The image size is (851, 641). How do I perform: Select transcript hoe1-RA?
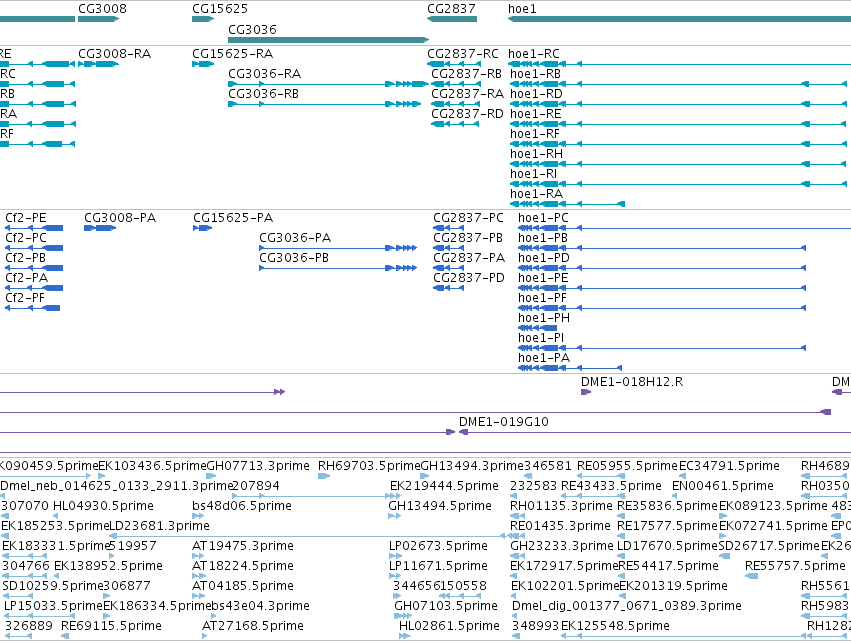click(536, 194)
